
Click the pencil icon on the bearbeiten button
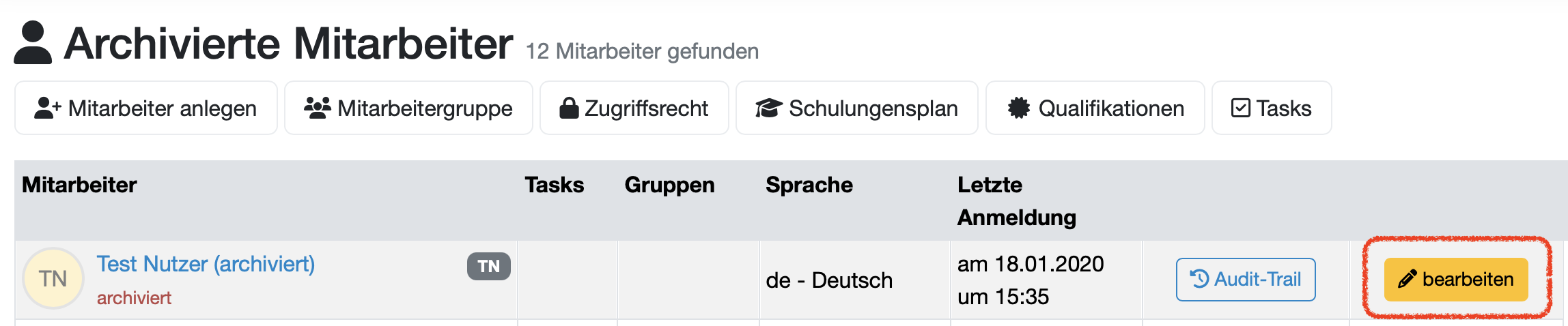(x=1408, y=279)
